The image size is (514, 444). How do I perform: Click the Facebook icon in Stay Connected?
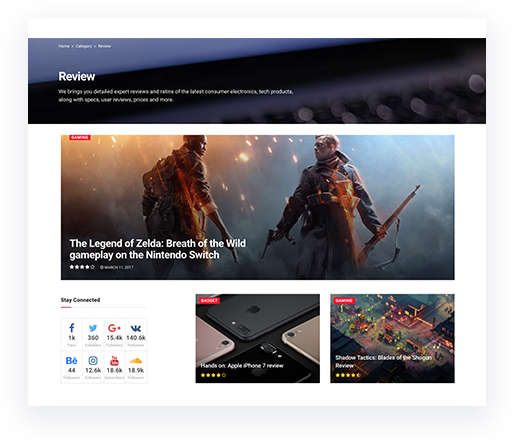tap(71, 328)
